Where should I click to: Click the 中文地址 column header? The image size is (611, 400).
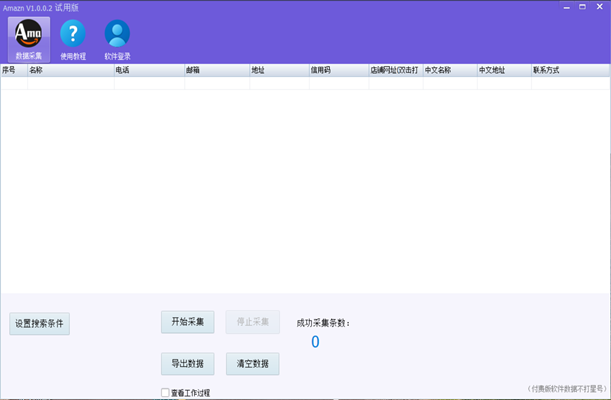pyautogui.click(x=503, y=71)
